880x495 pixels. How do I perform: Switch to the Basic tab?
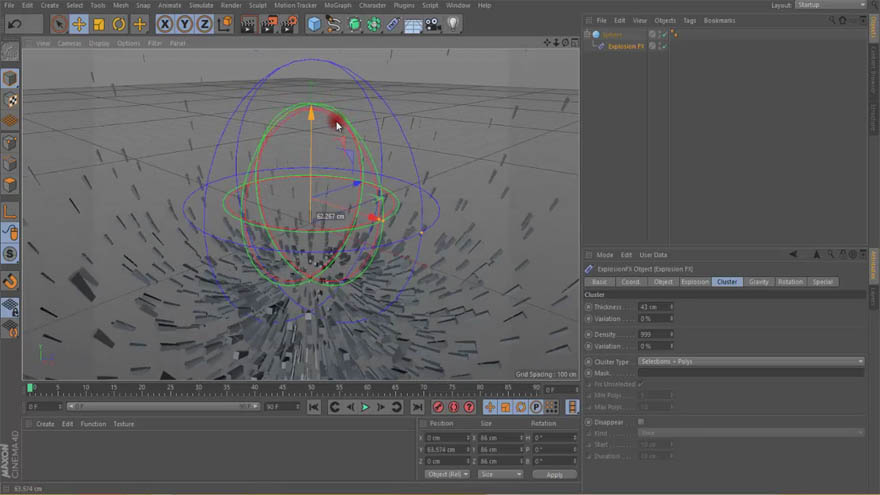pyautogui.click(x=599, y=282)
